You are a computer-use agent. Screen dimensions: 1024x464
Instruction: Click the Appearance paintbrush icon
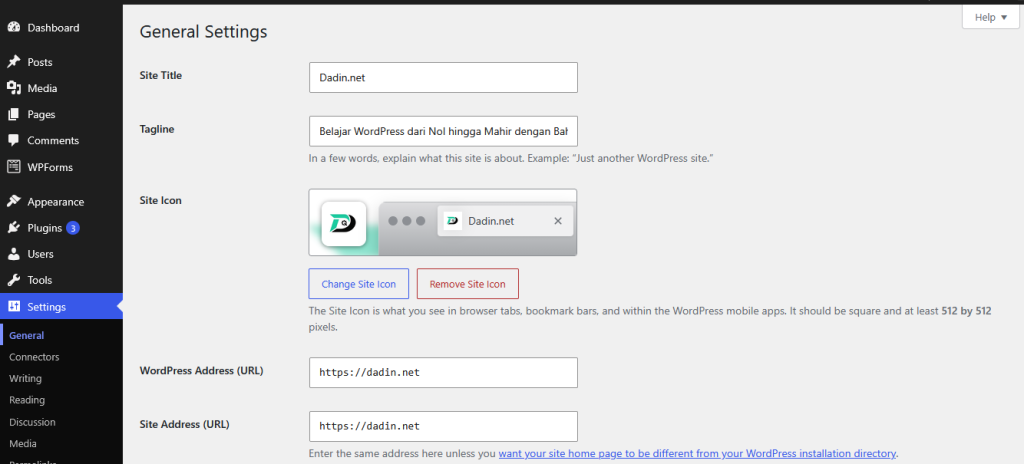coord(14,202)
